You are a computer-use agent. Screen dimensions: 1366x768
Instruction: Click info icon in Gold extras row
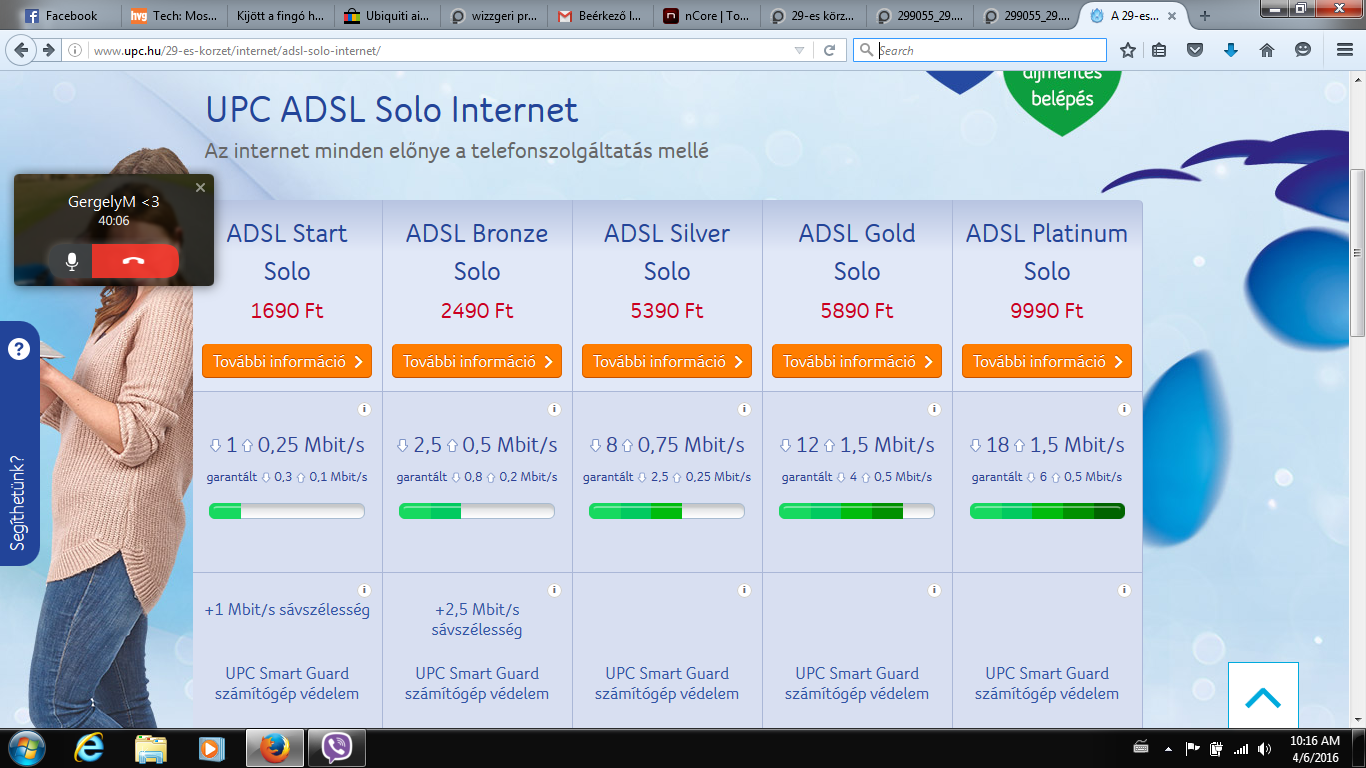click(x=934, y=590)
